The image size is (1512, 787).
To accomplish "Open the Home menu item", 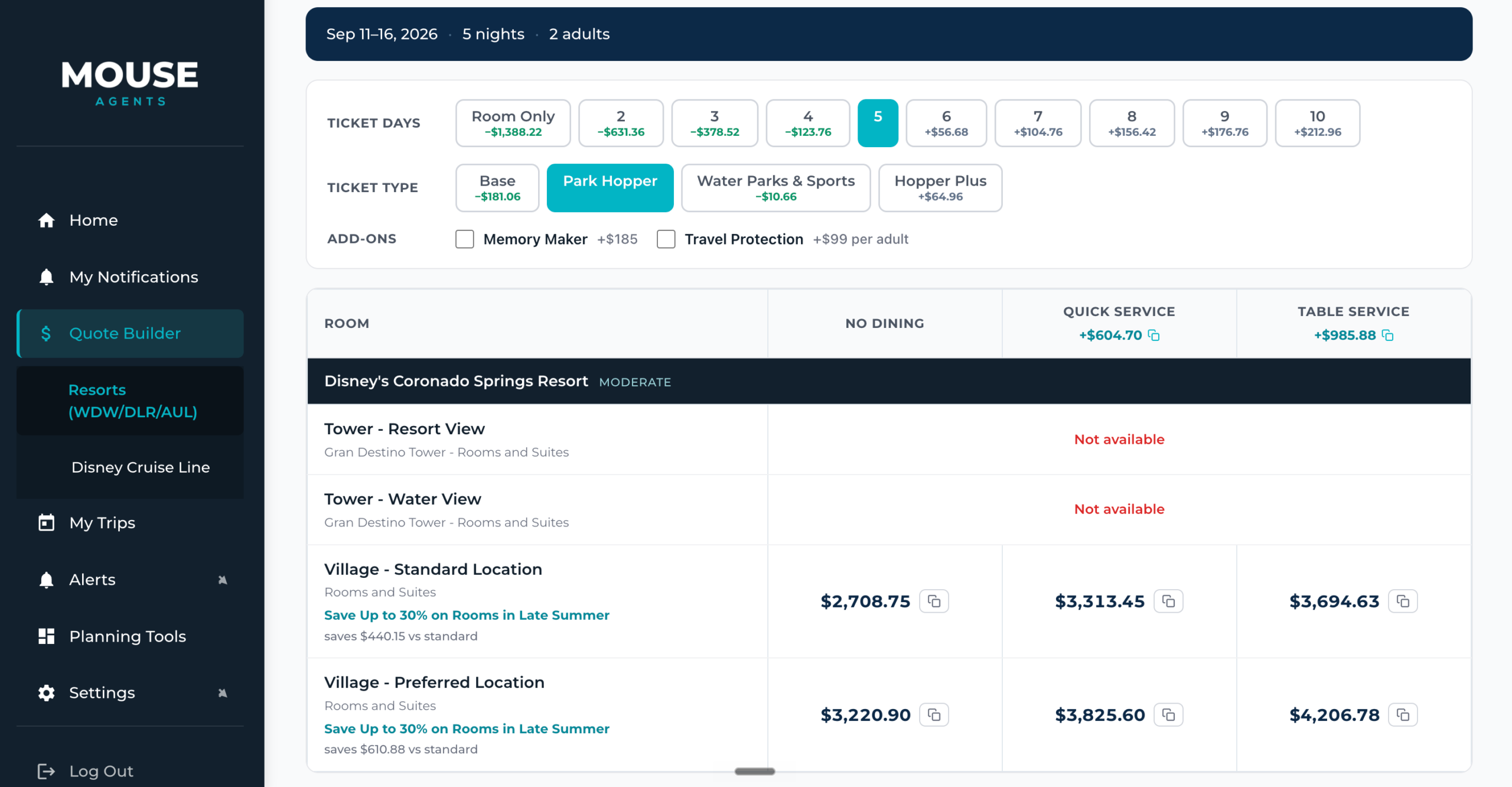I will [130, 220].
